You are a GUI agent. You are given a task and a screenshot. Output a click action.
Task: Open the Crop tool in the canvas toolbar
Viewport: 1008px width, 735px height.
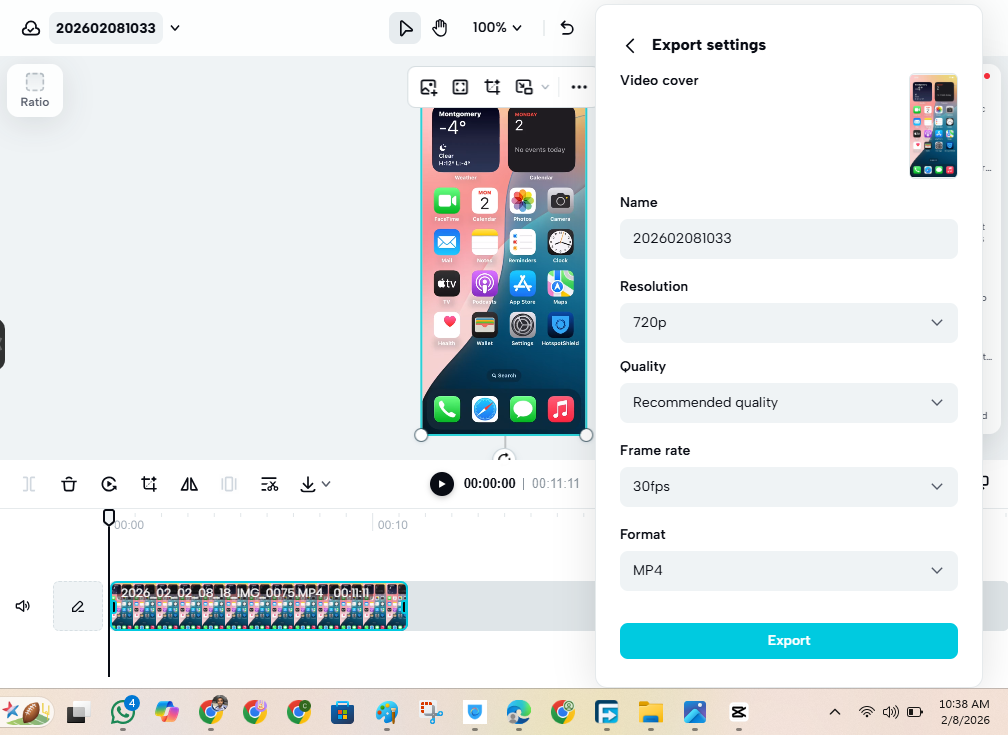pyautogui.click(x=492, y=87)
